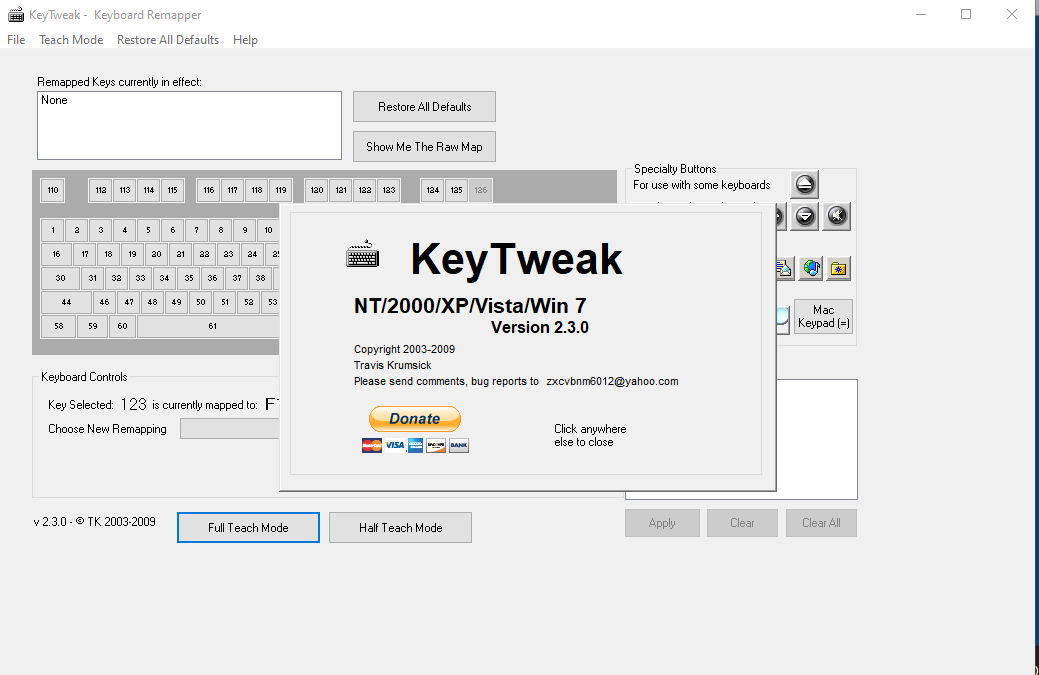Viewport: 1039px width, 675px height.
Task: Click the Favorites folder specialty icon
Action: pos(838,268)
